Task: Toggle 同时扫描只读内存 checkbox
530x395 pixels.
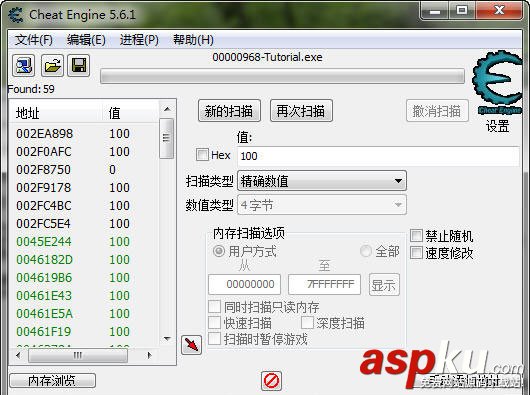Action: [215, 306]
